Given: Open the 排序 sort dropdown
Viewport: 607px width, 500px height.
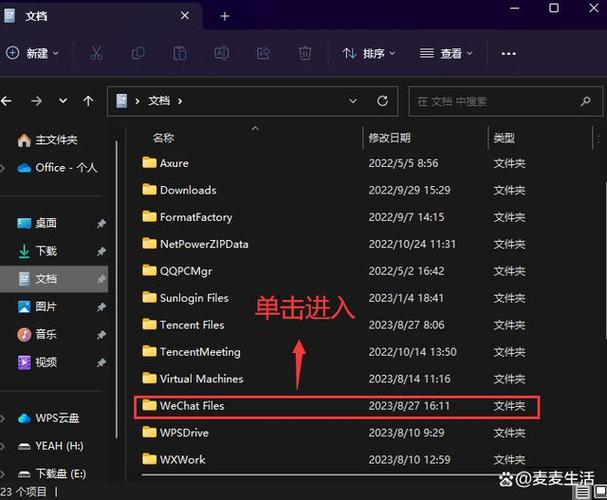Looking at the screenshot, I should 369,53.
